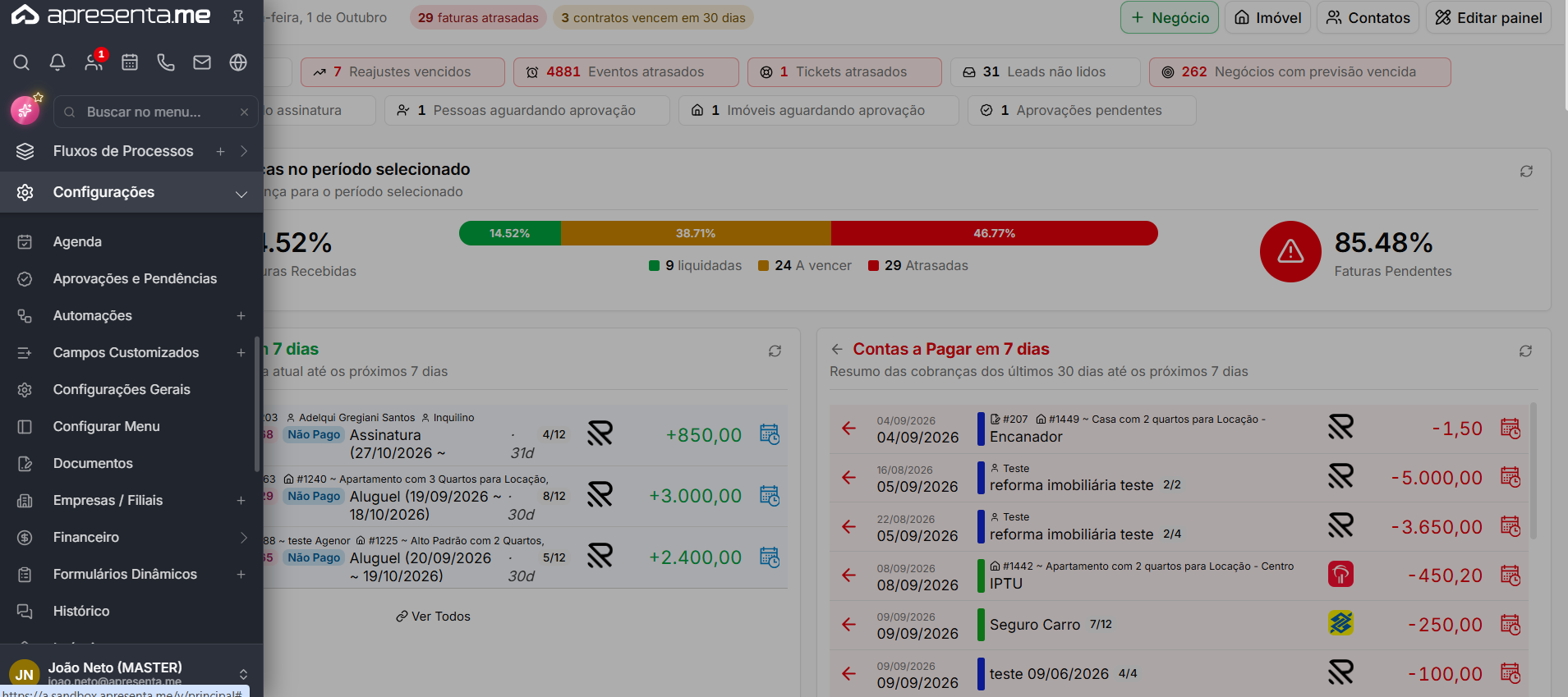Refresh the period summary panel
1568x697 pixels.
tap(1526, 171)
